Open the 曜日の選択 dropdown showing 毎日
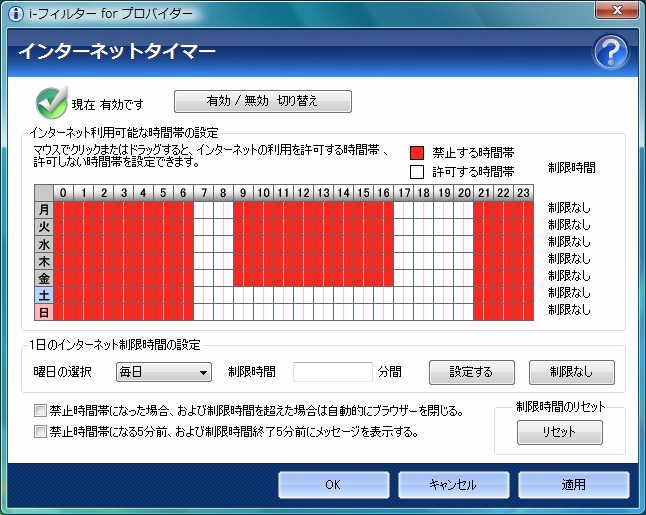The width and height of the screenshot is (646, 515). coord(164,372)
